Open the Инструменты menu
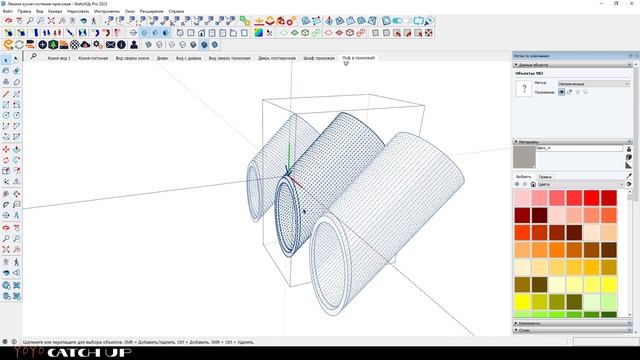The width and height of the screenshot is (640, 360). (107, 11)
